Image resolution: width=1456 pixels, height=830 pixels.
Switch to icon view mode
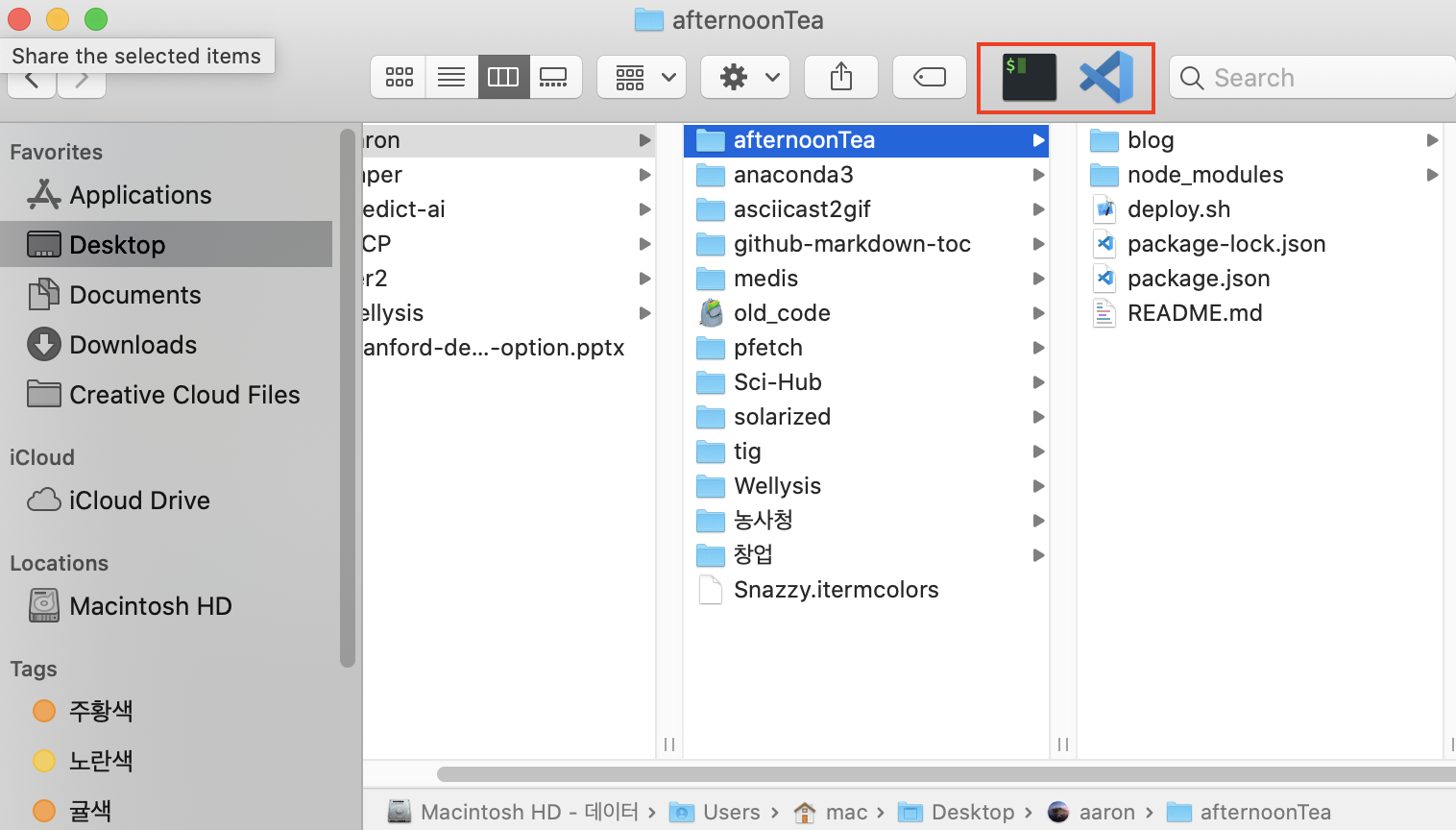(398, 77)
